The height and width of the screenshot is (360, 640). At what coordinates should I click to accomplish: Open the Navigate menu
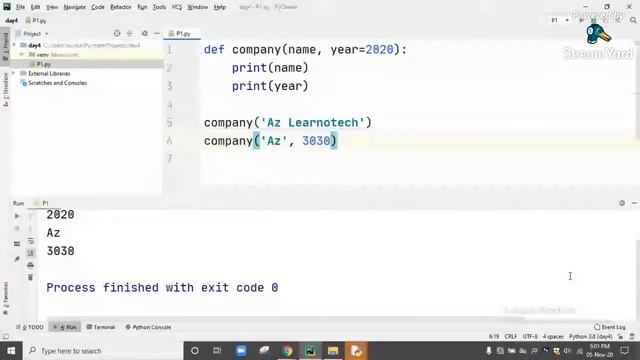75,7
